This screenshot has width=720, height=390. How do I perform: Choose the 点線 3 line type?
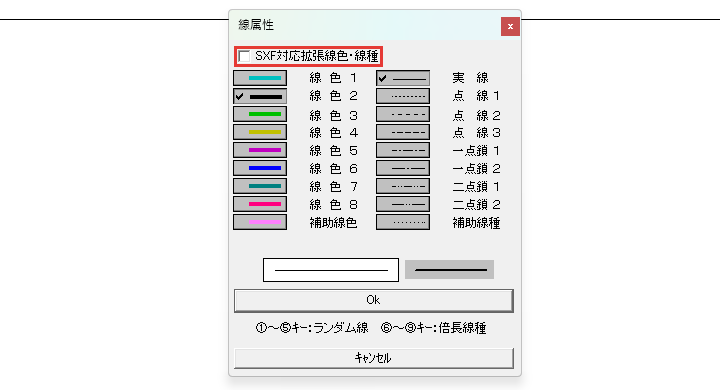(x=403, y=132)
